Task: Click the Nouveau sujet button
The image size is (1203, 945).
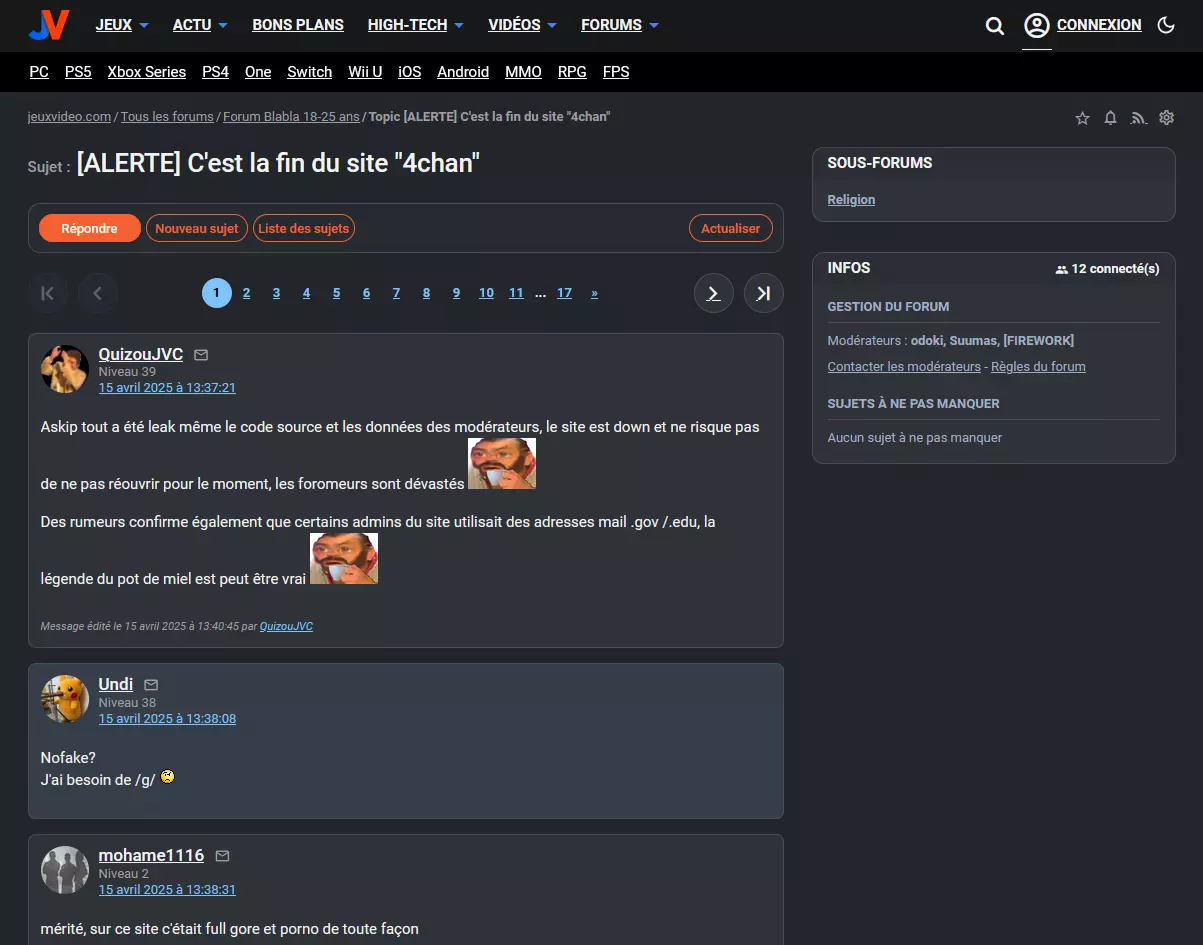Action: (196, 228)
